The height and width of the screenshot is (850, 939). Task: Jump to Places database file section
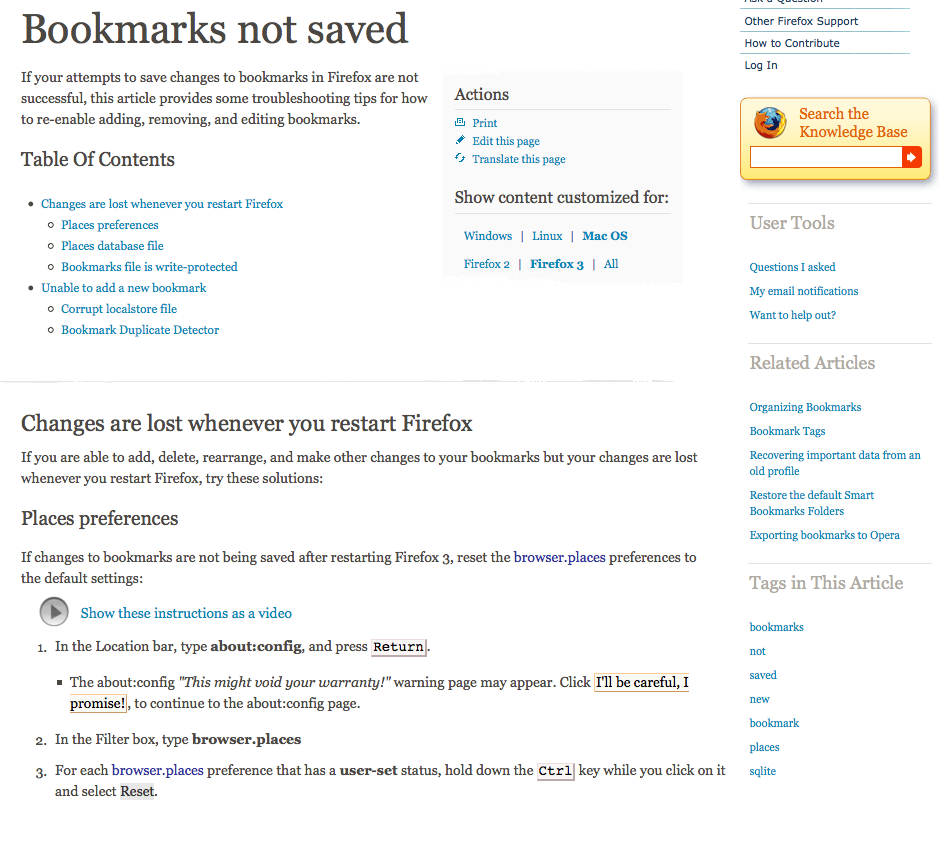112,246
